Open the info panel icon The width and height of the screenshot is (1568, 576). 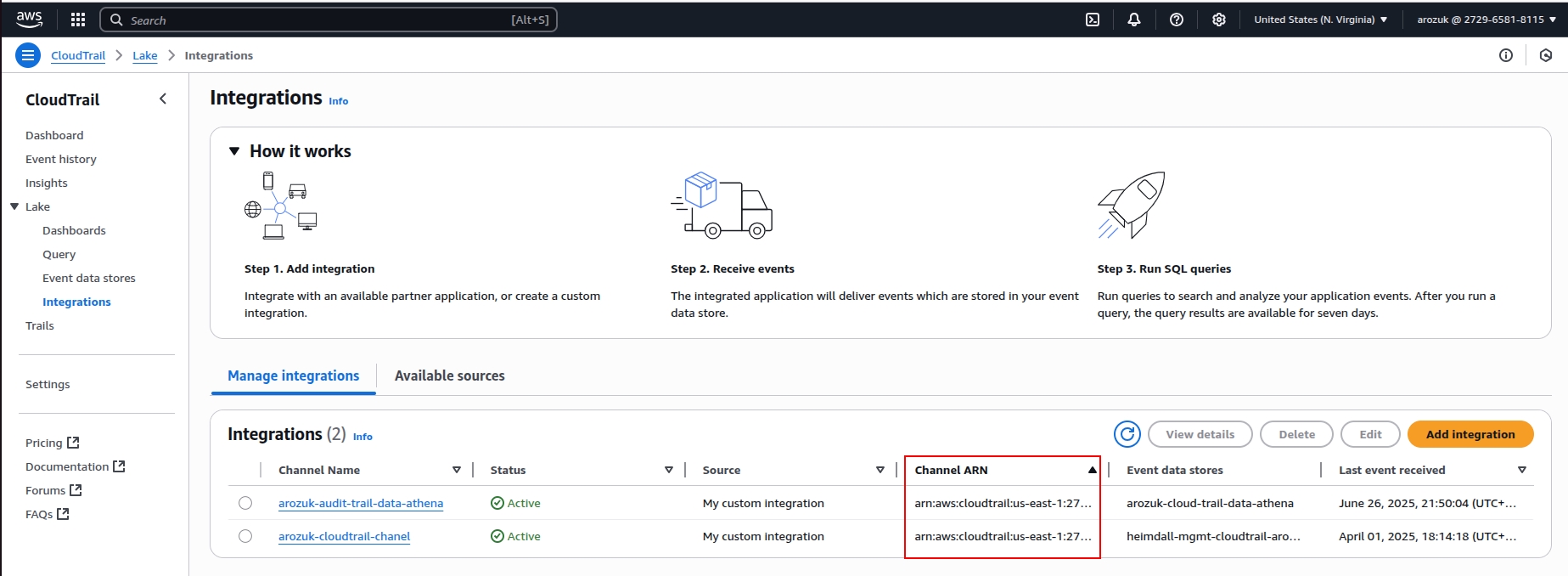coord(1506,55)
